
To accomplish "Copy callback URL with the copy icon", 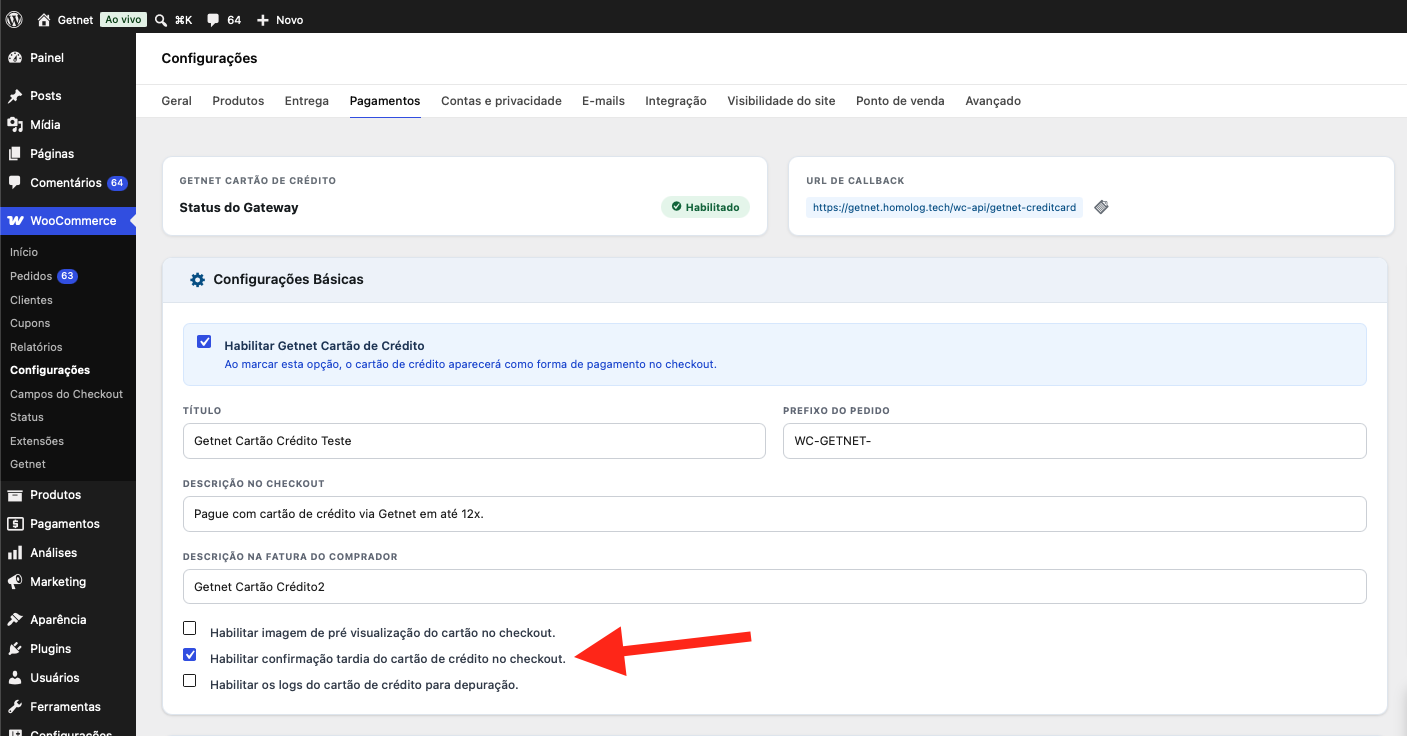I will 1101,207.
